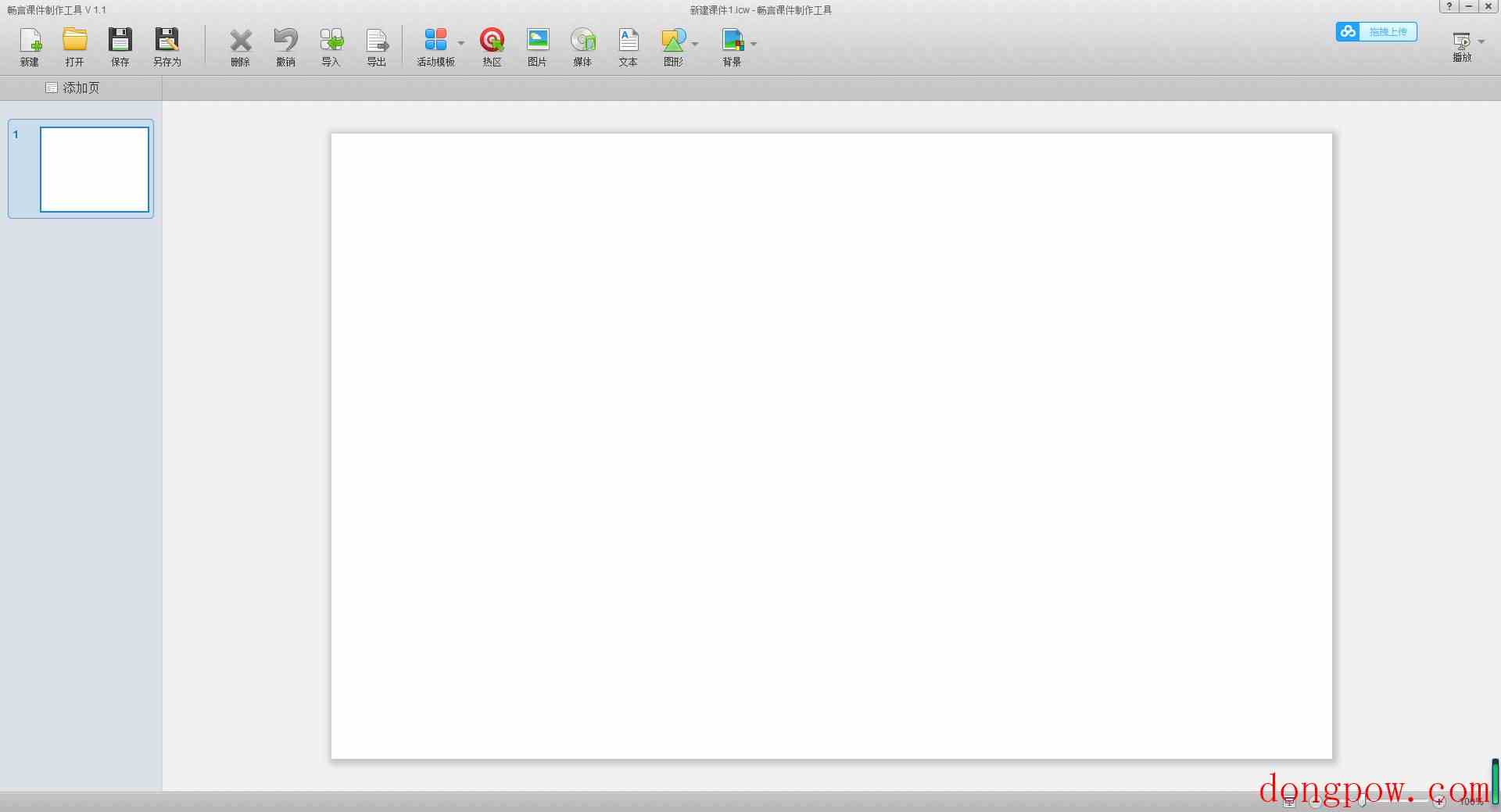1501x812 pixels.
Task: Zoom in with the plus button
Action: coord(1438,802)
